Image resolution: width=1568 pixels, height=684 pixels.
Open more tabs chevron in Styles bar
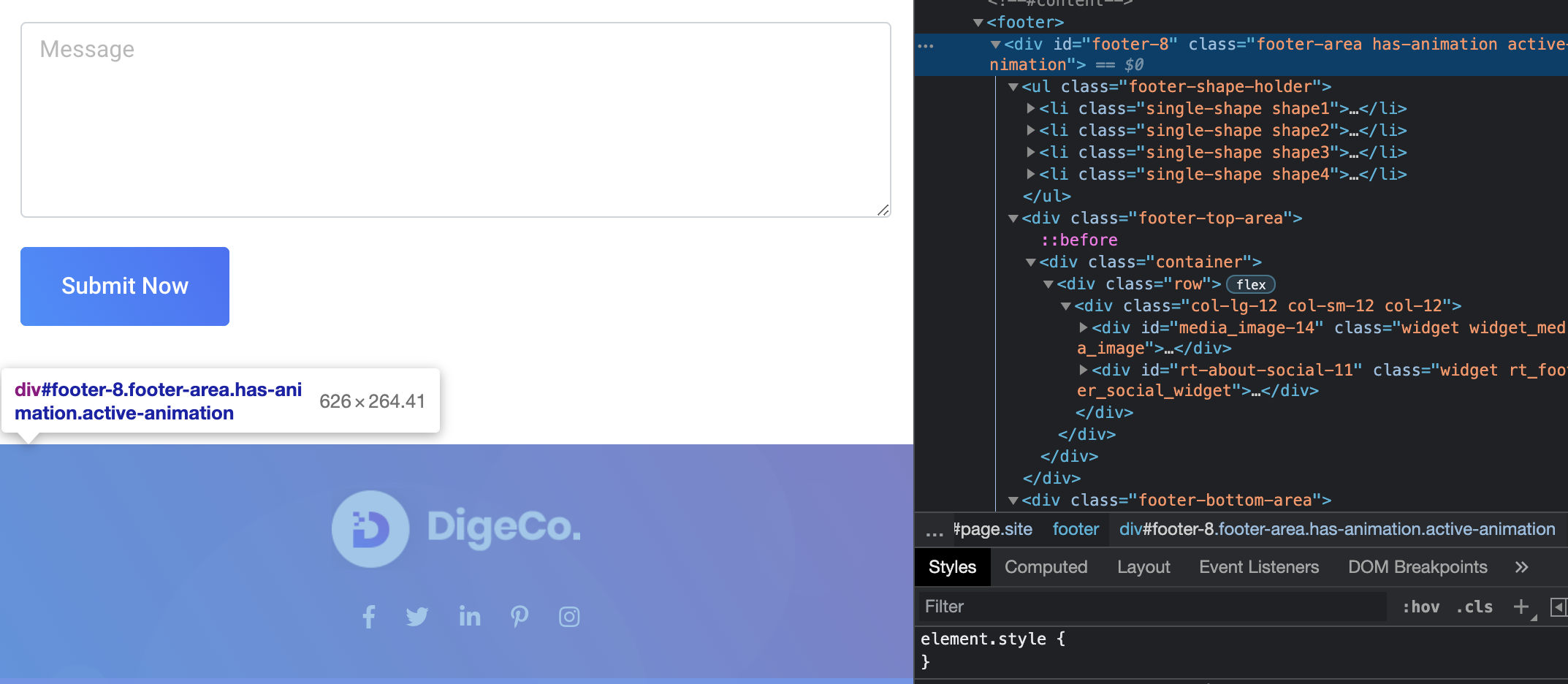(1521, 567)
